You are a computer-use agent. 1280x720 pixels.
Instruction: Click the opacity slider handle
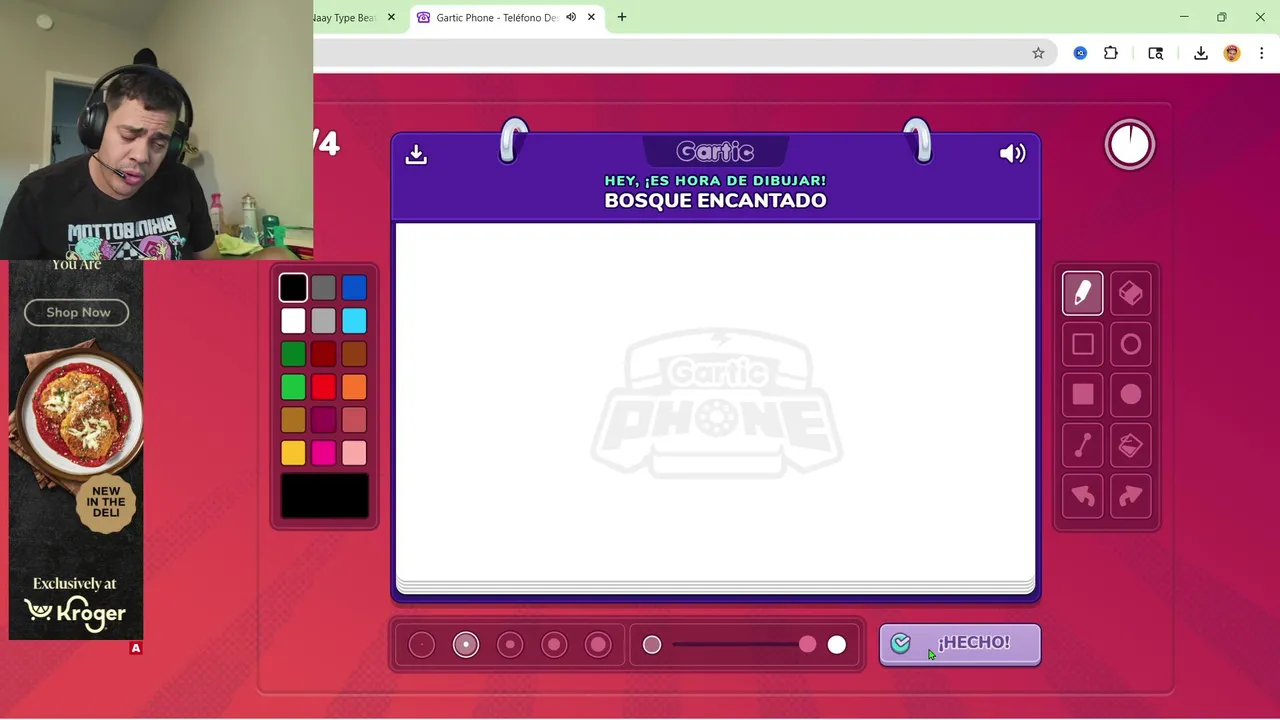tap(807, 645)
